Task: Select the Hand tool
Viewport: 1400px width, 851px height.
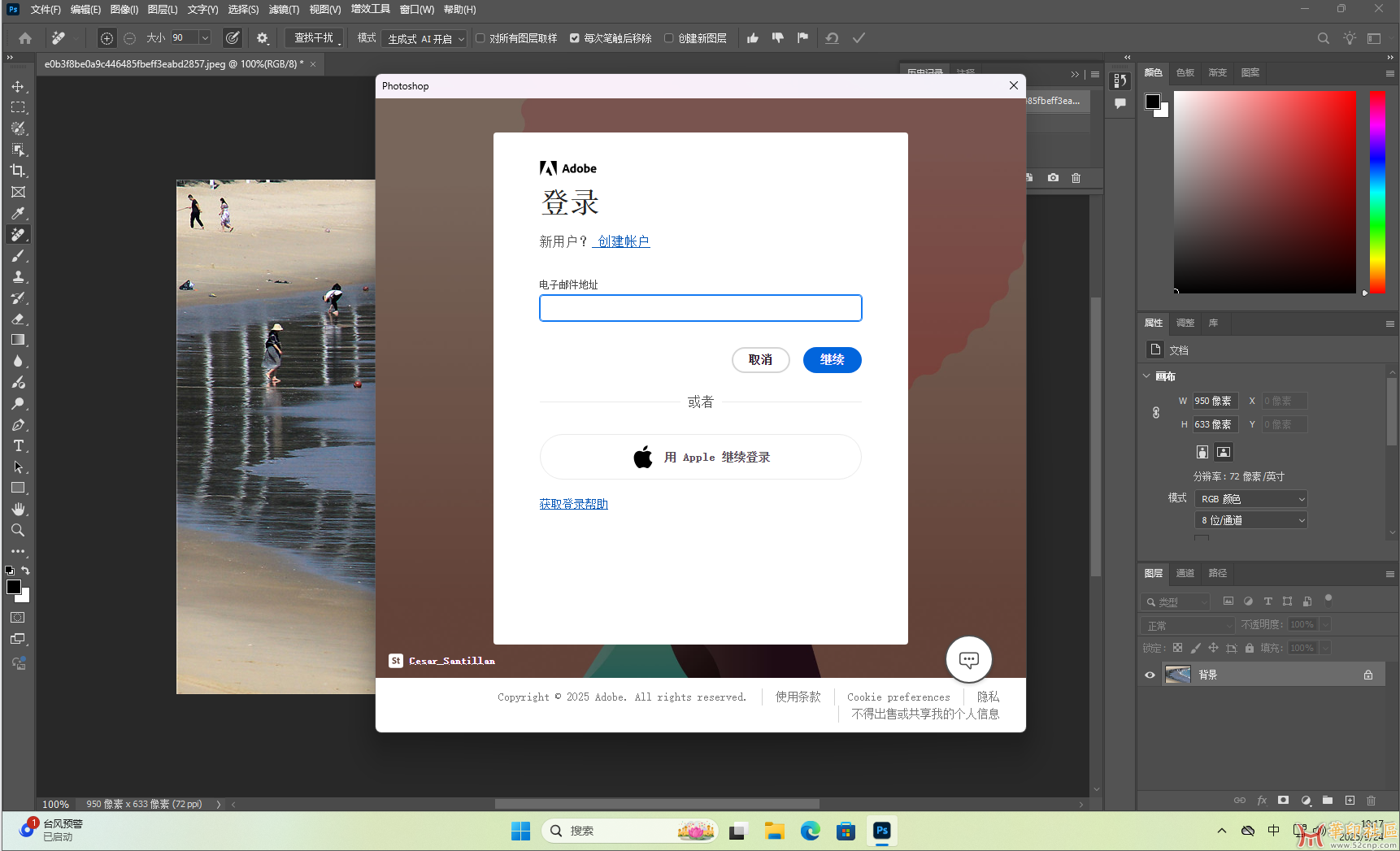Action: tap(18, 509)
